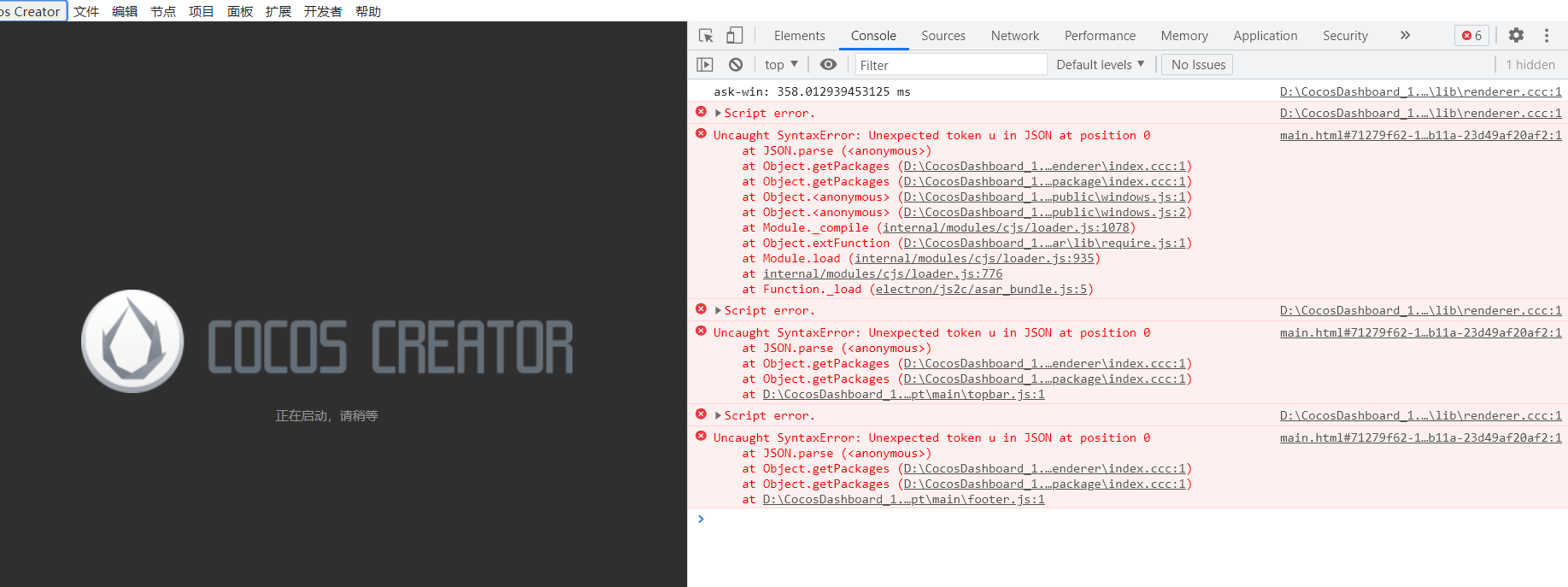This screenshot has height=587, width=1568.
Task: Open the public\windows.js:2 stack link
Action: (x=1045, y=212)
